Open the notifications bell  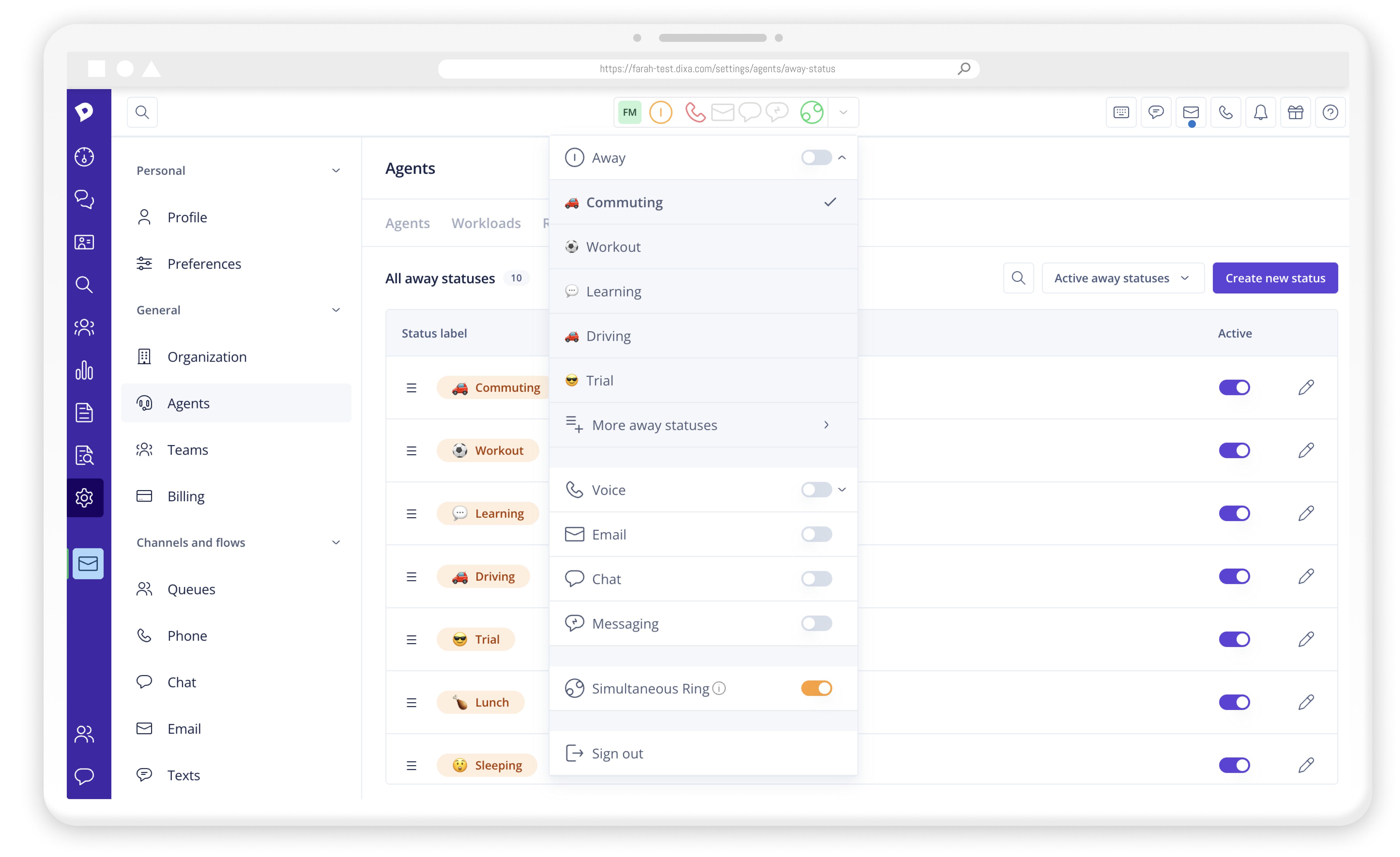pyautogui.click(x=1261, y=112)
